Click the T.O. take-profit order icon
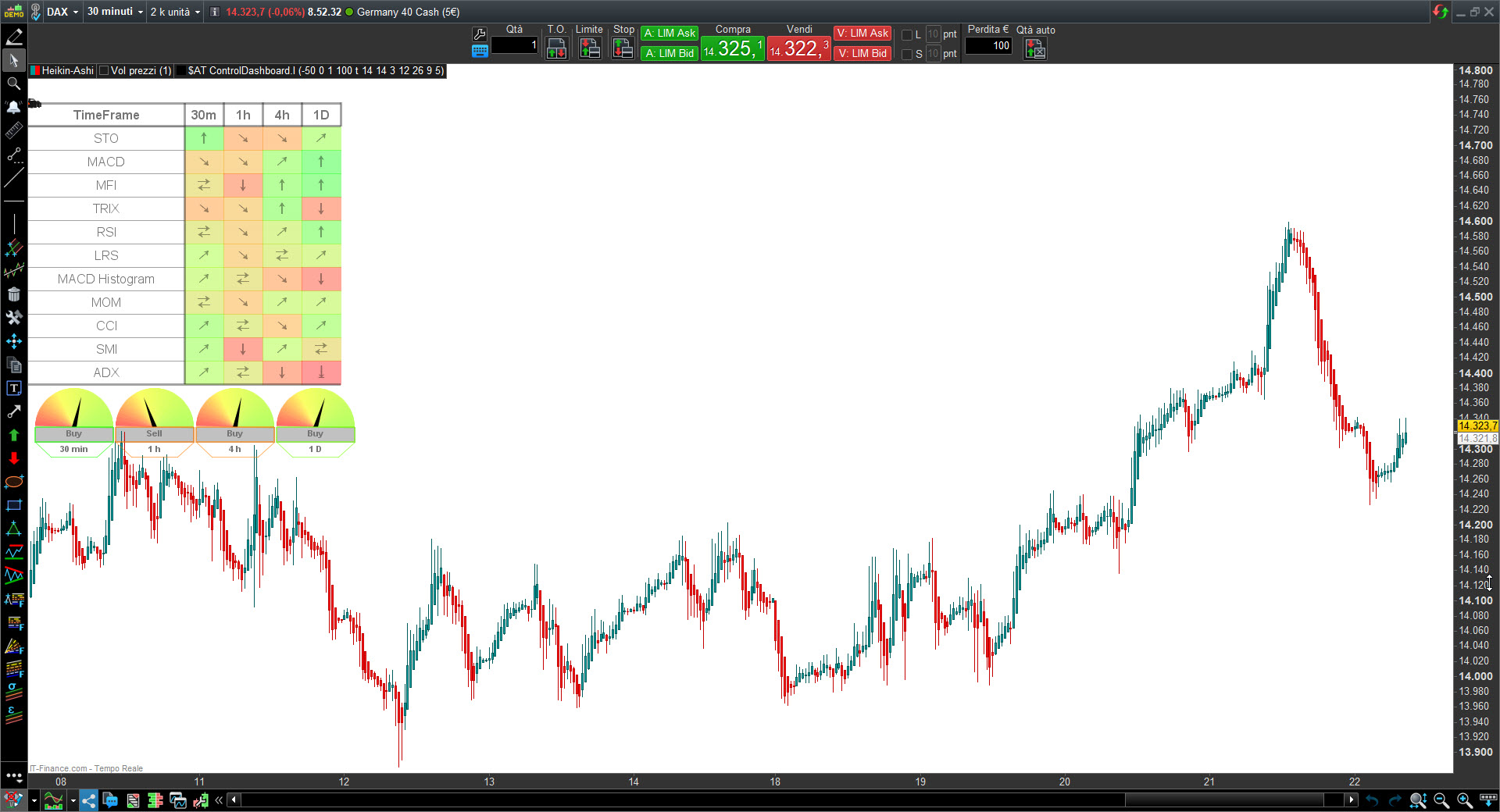 pos(556,48)
